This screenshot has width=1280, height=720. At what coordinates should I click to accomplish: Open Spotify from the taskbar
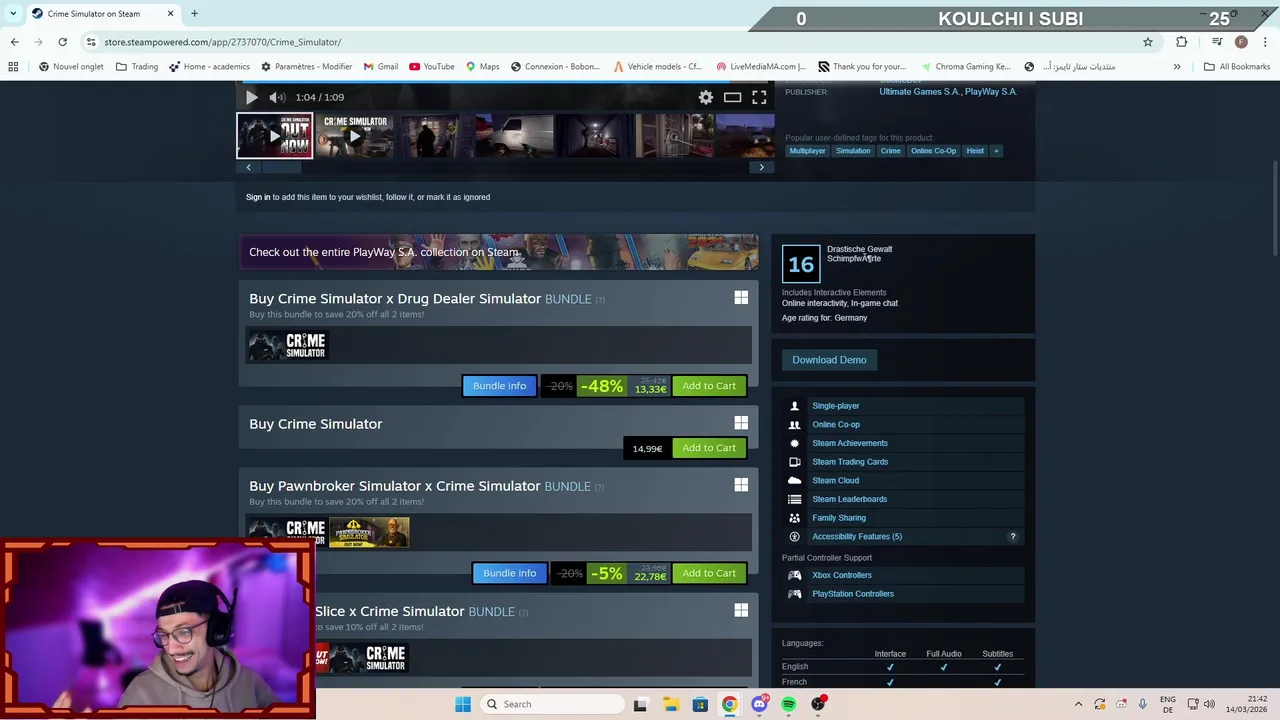click(789, 704)
